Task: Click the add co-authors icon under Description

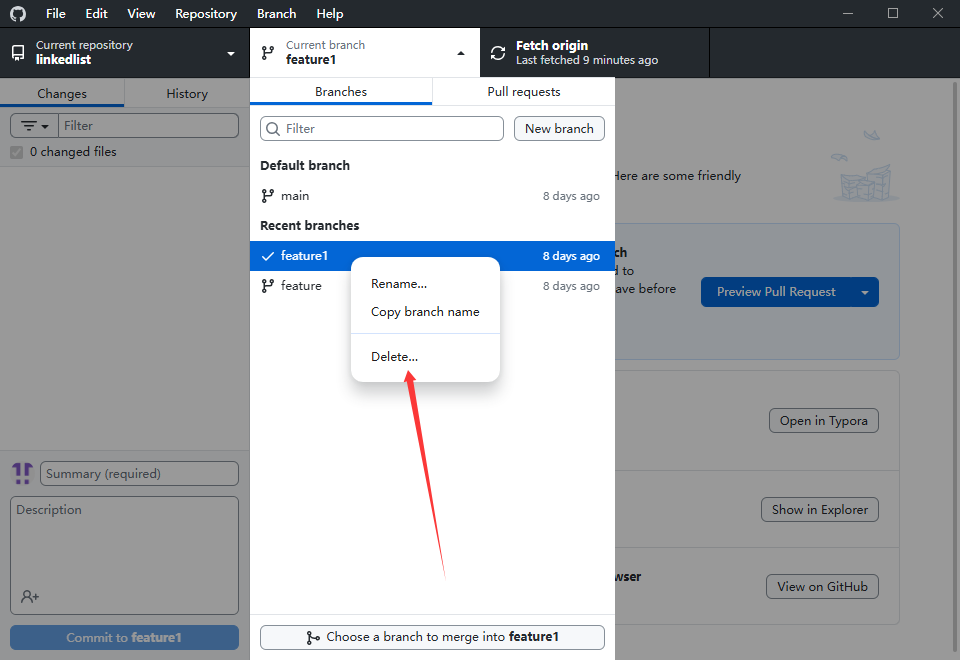Action: pyautogui.click(x=30, y=596)
